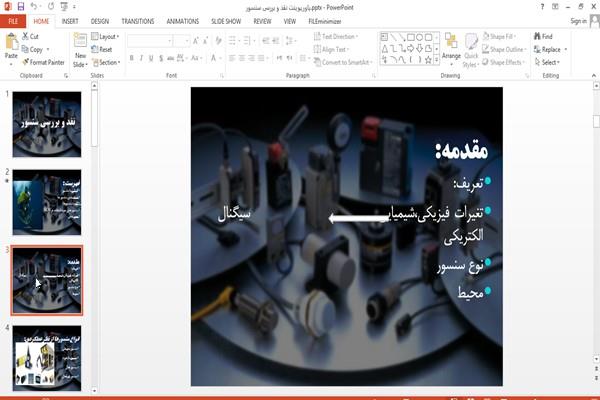Click the Help question mark icon
Image resolution: width=600 pixels, height=400 pixels.
point(542,7)
